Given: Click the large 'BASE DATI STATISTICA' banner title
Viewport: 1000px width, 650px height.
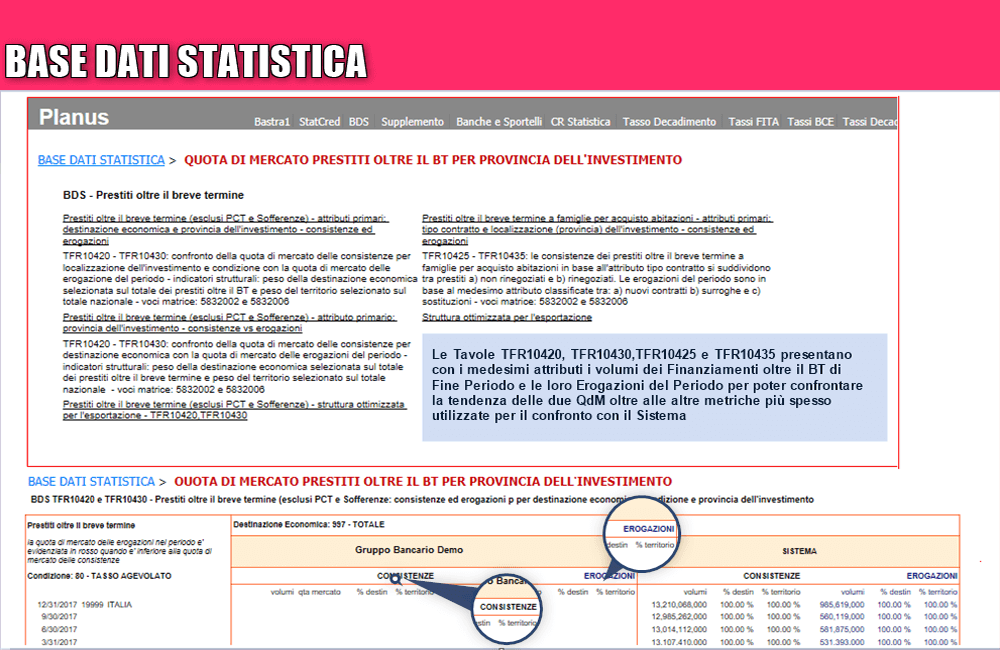Looking at the screenshot, I should click(x=186, y=61).
